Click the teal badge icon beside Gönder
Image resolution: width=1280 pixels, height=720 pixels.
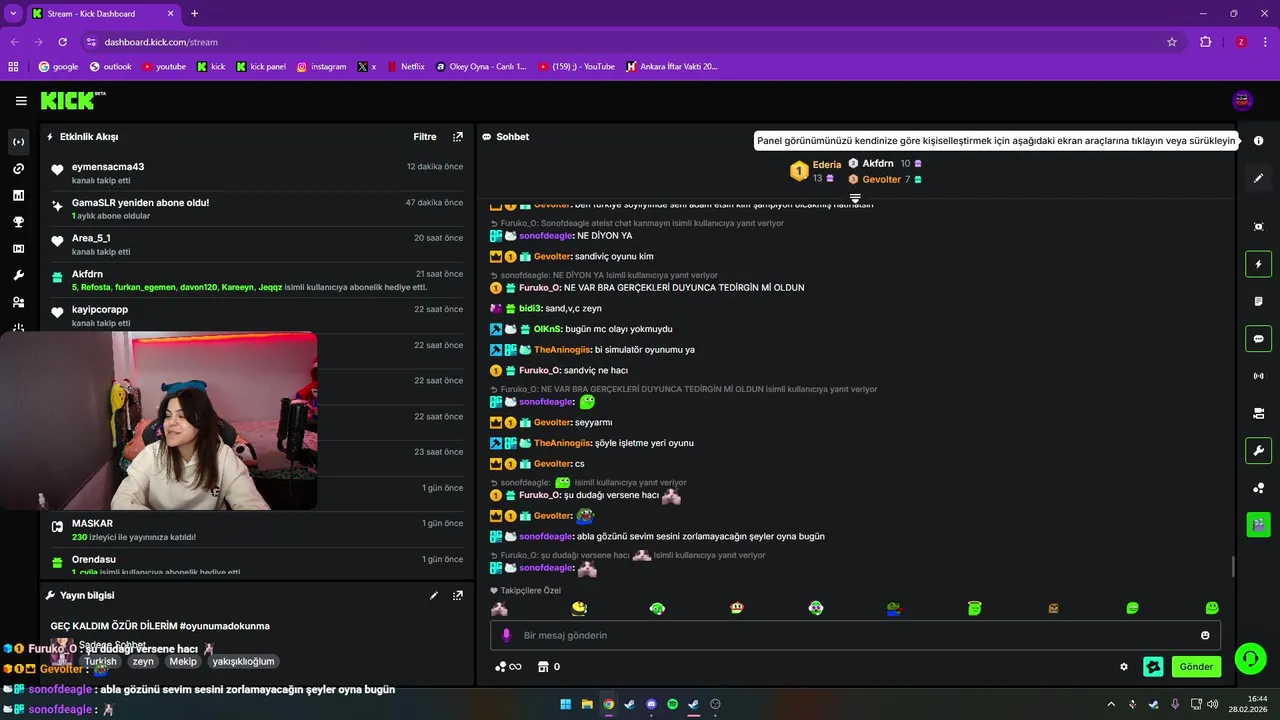[1153, 667]
